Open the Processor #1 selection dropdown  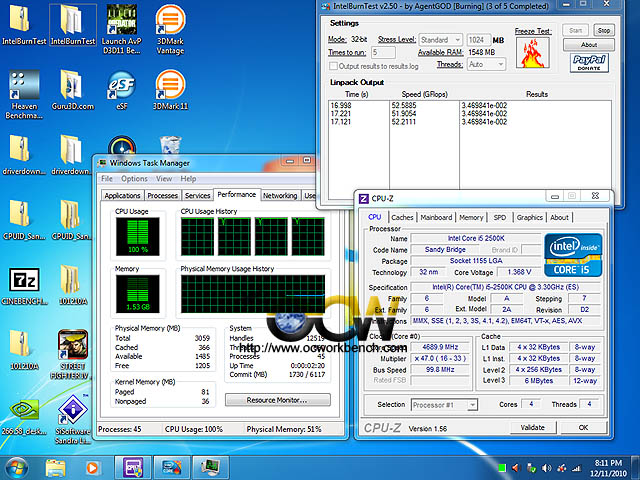tap(444, 405)
